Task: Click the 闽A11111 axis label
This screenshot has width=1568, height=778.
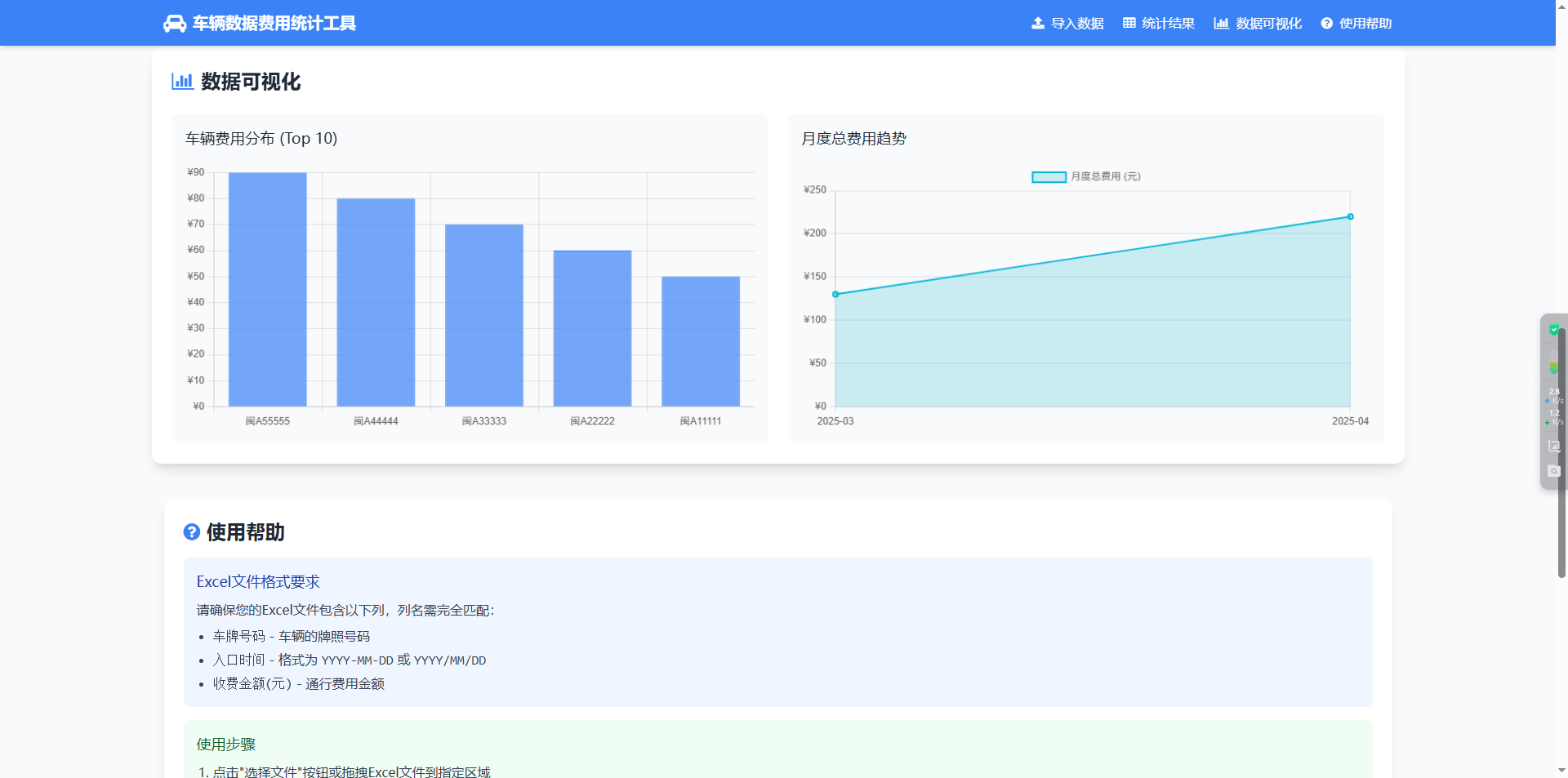Action: coord(701,421)
